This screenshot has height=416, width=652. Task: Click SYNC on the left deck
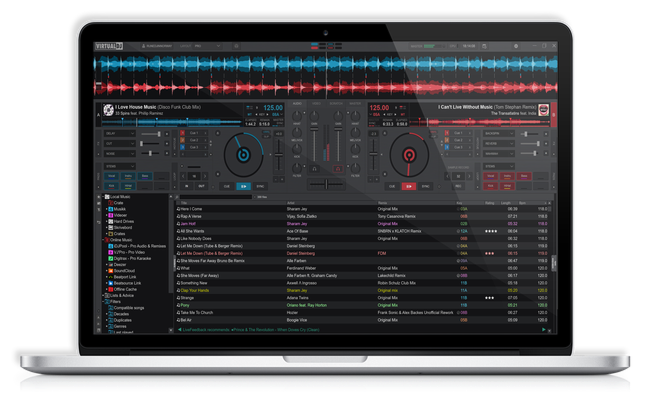[260, 186]
